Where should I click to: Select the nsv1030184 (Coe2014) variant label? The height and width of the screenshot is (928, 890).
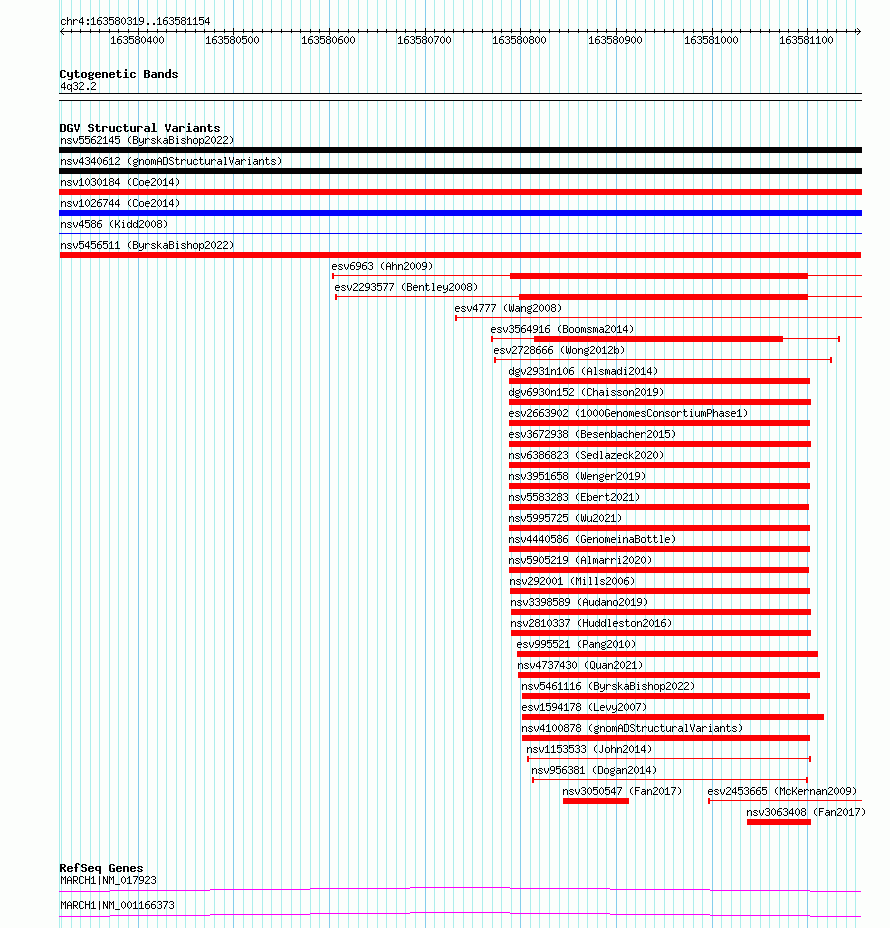[120, 182]
